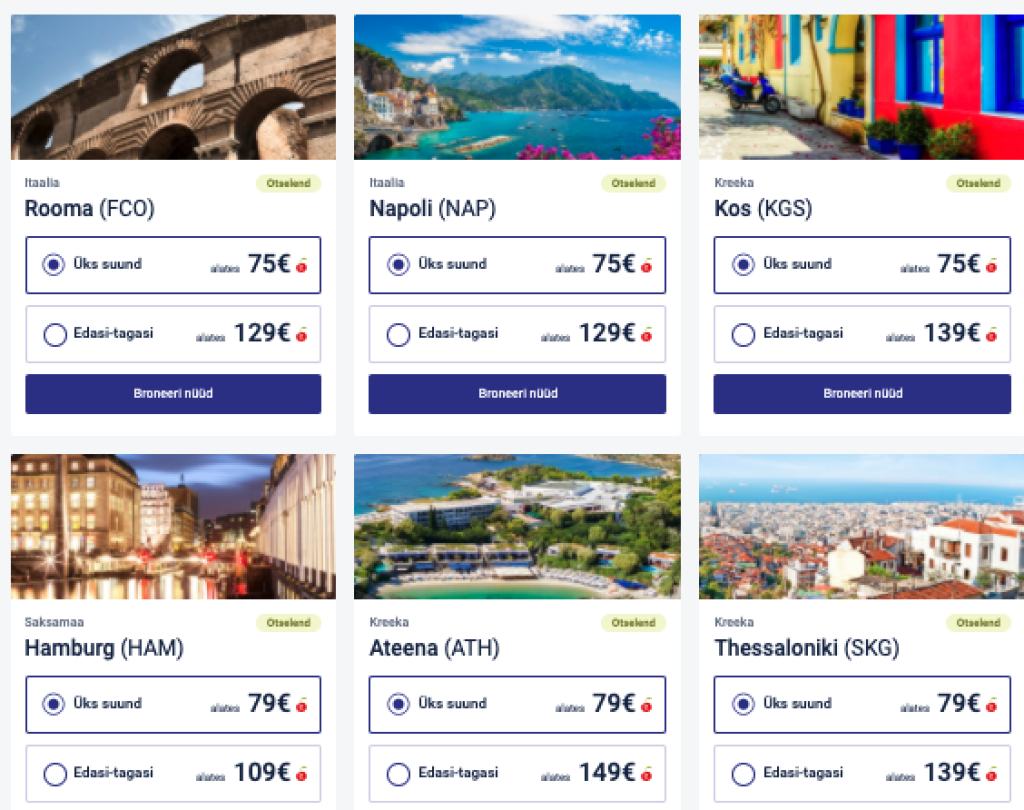Select Üks suund for Thessaloniki
1024x810 pixels.
tap(743, 704)
